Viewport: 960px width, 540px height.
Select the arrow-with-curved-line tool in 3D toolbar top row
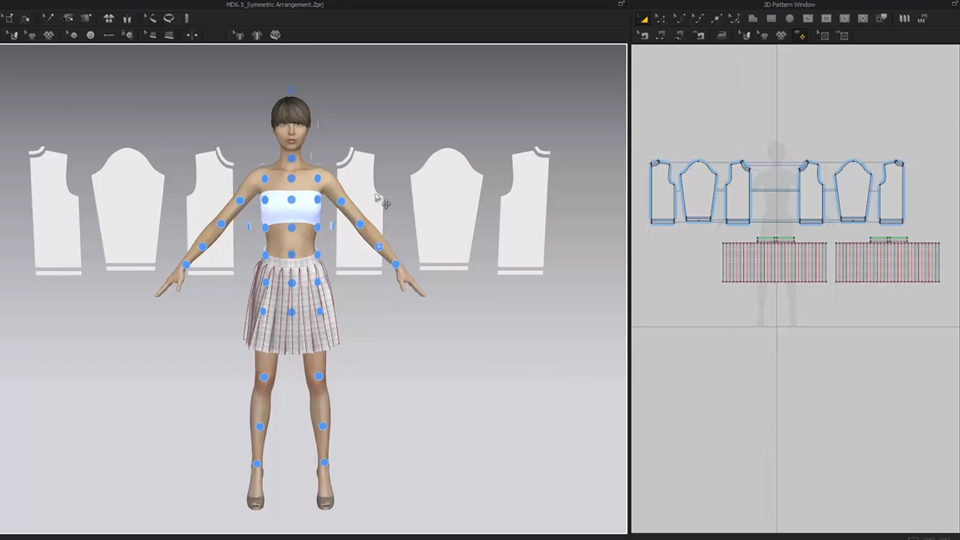coord(150,18)
